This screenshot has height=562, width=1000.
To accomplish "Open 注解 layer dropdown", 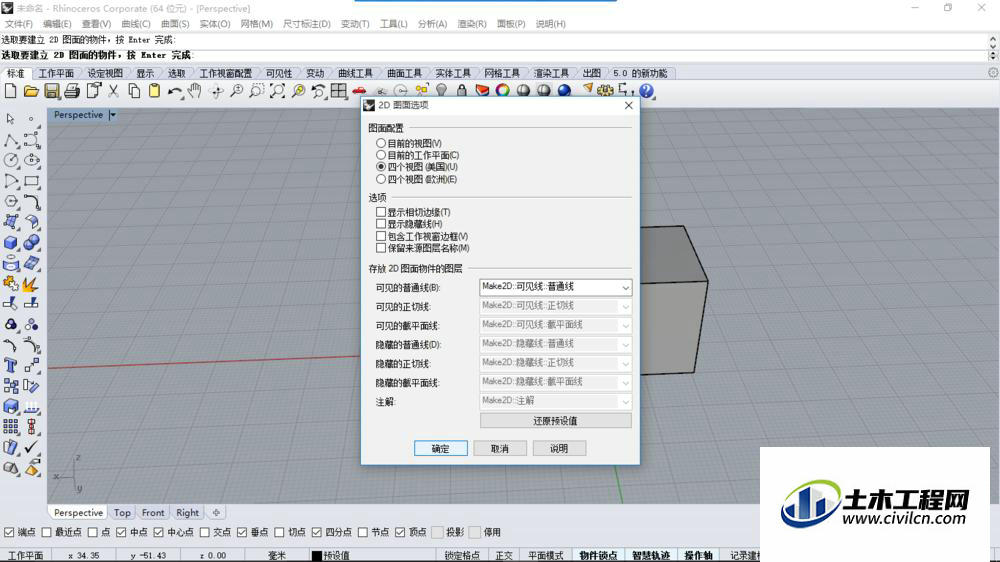I will (x=555, y=401).
